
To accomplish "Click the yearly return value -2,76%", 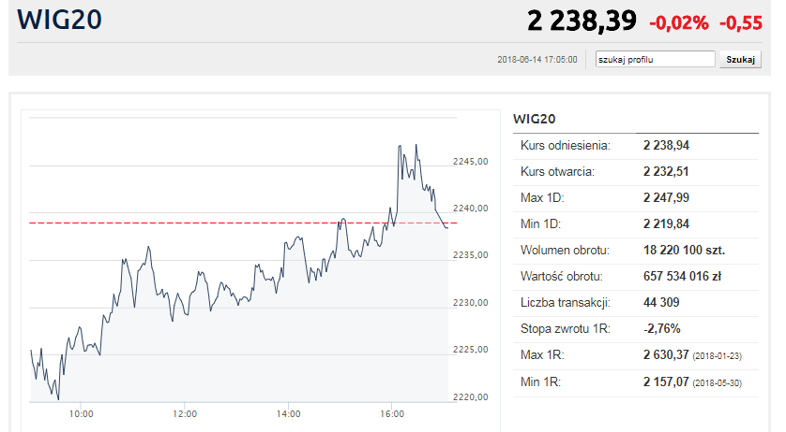I will tap(662, 329).
